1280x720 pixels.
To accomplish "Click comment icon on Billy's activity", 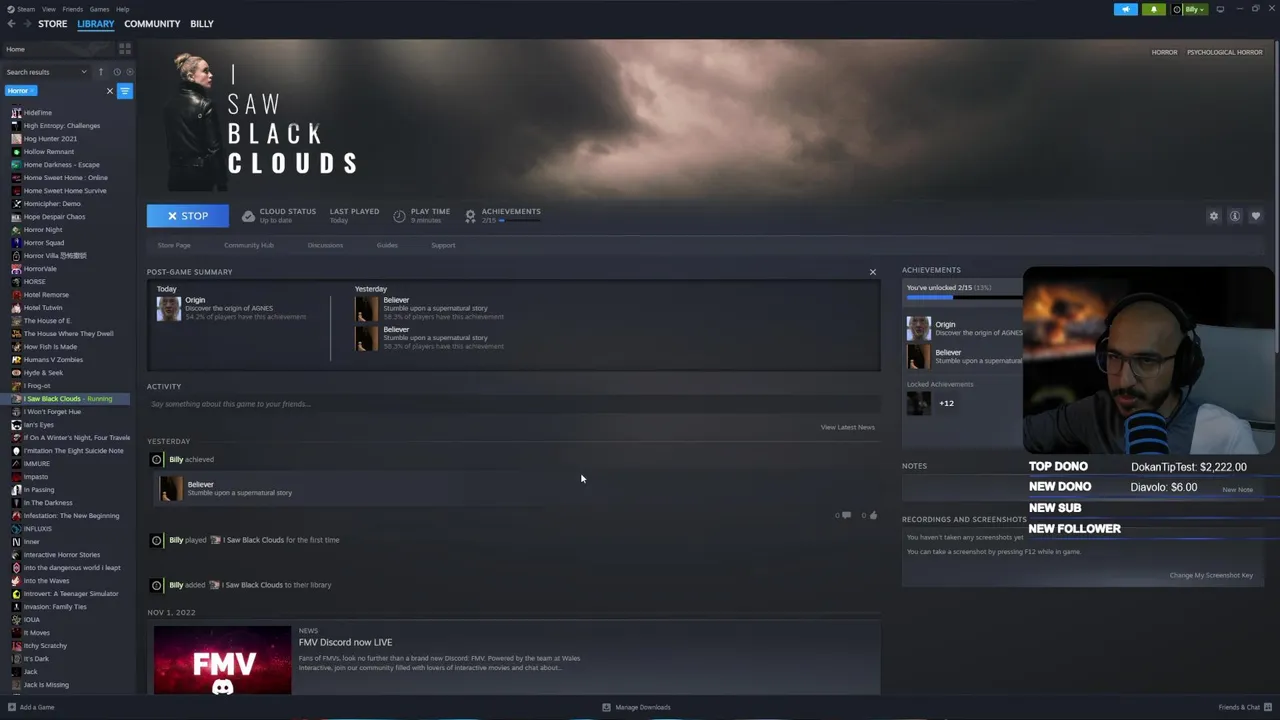I will click(846, 515).
